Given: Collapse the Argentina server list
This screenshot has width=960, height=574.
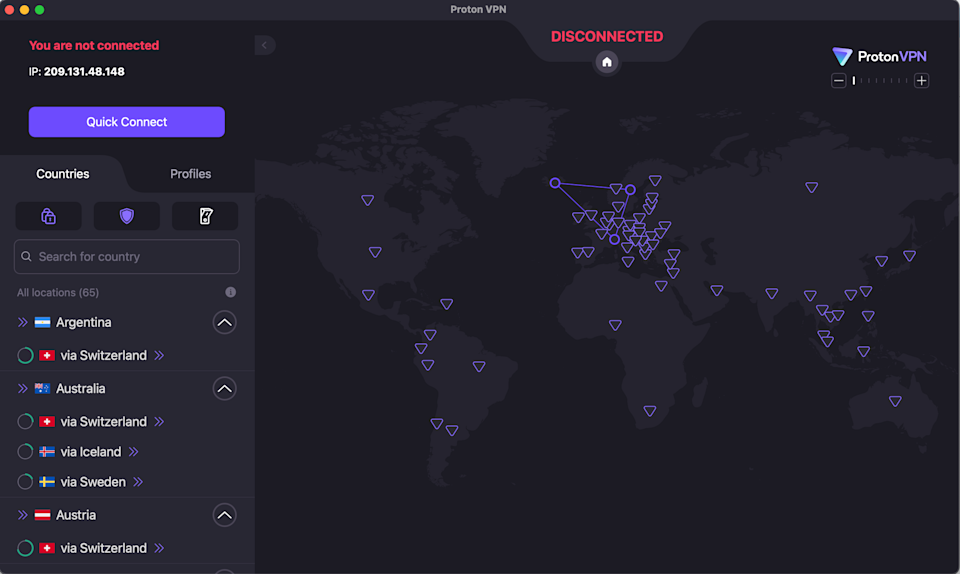Looking at the screenshot, I should click(225, 322).
